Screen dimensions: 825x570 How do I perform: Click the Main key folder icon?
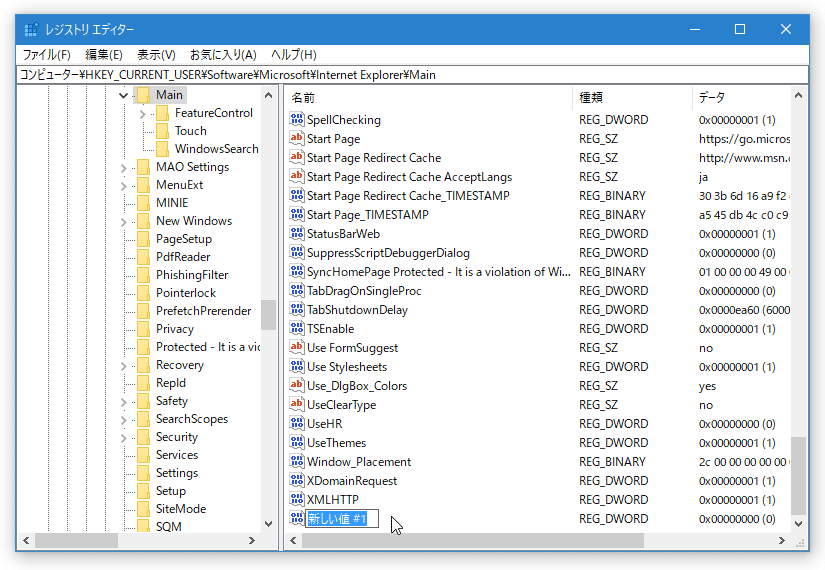(143, 95)
